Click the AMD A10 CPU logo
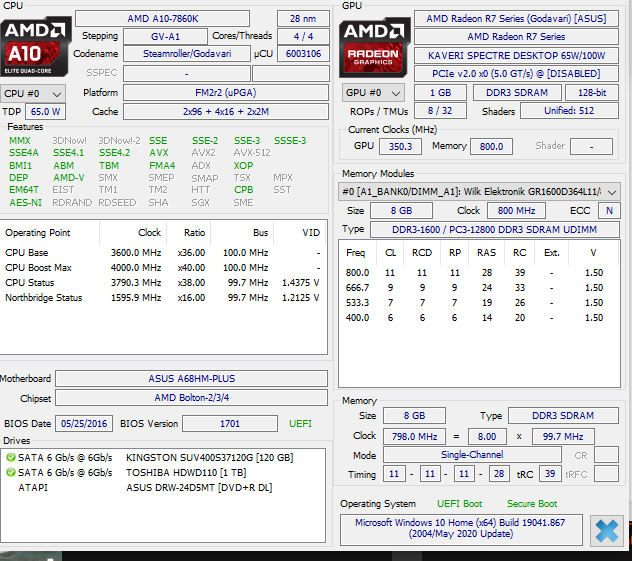This screenshot has height=561, width=632. (x=35, y=47)
